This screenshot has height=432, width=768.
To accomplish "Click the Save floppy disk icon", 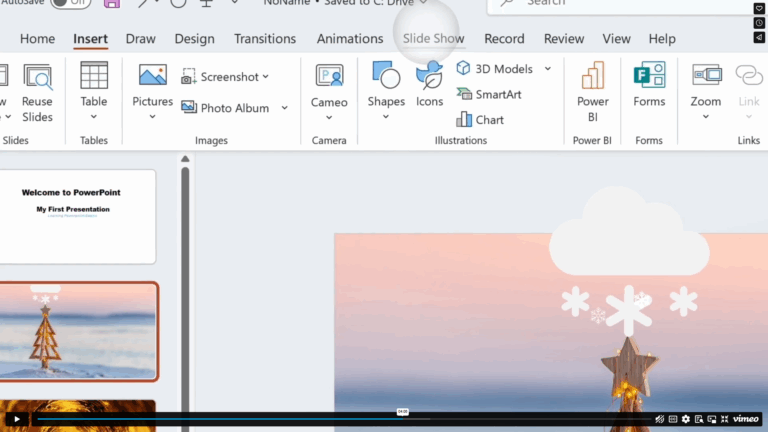I will point(112,3).
